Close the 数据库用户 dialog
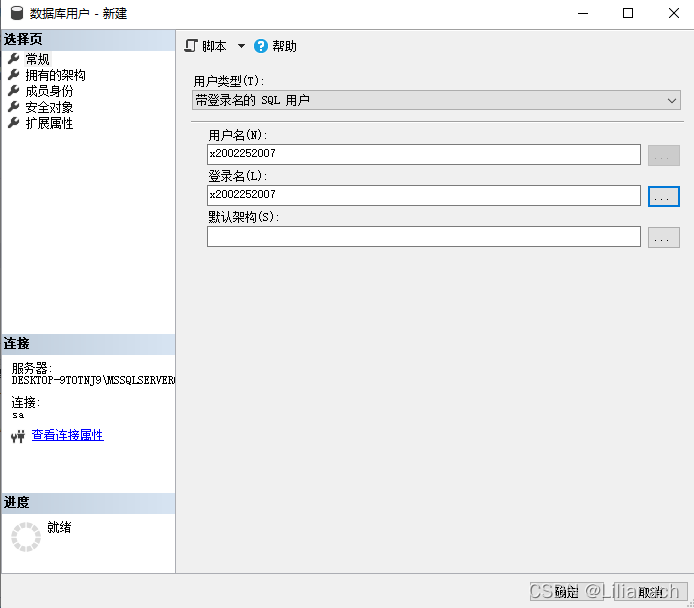 click(674, 13)
